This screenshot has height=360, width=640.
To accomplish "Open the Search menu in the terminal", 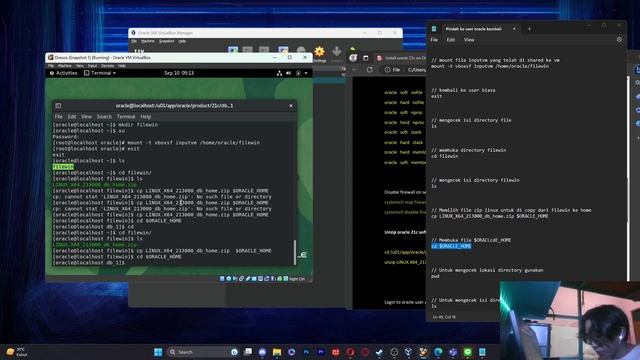I will pyautogui.click(x=104, y=116).
